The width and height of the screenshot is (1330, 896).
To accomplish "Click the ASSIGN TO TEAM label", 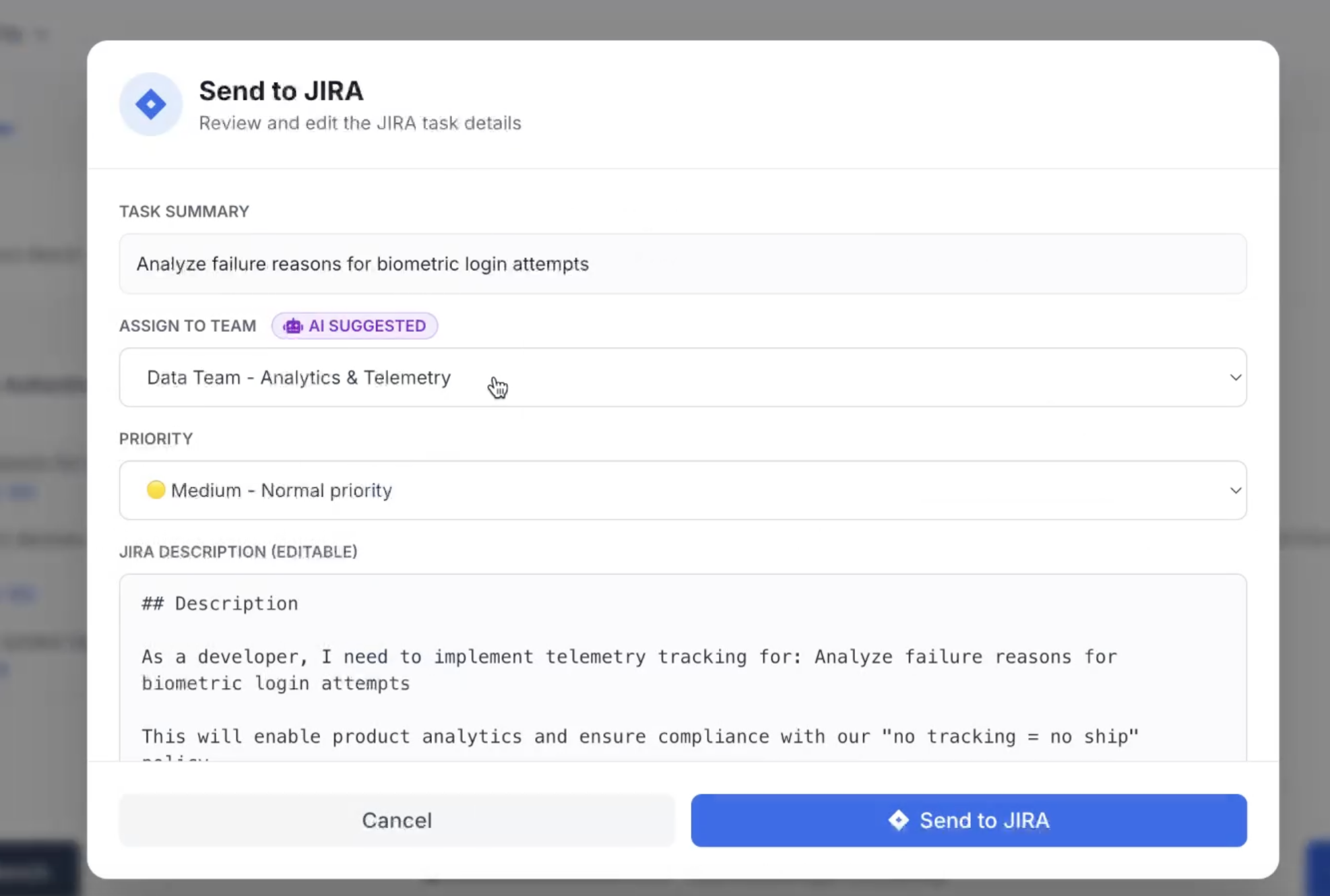I will (187, 326).
